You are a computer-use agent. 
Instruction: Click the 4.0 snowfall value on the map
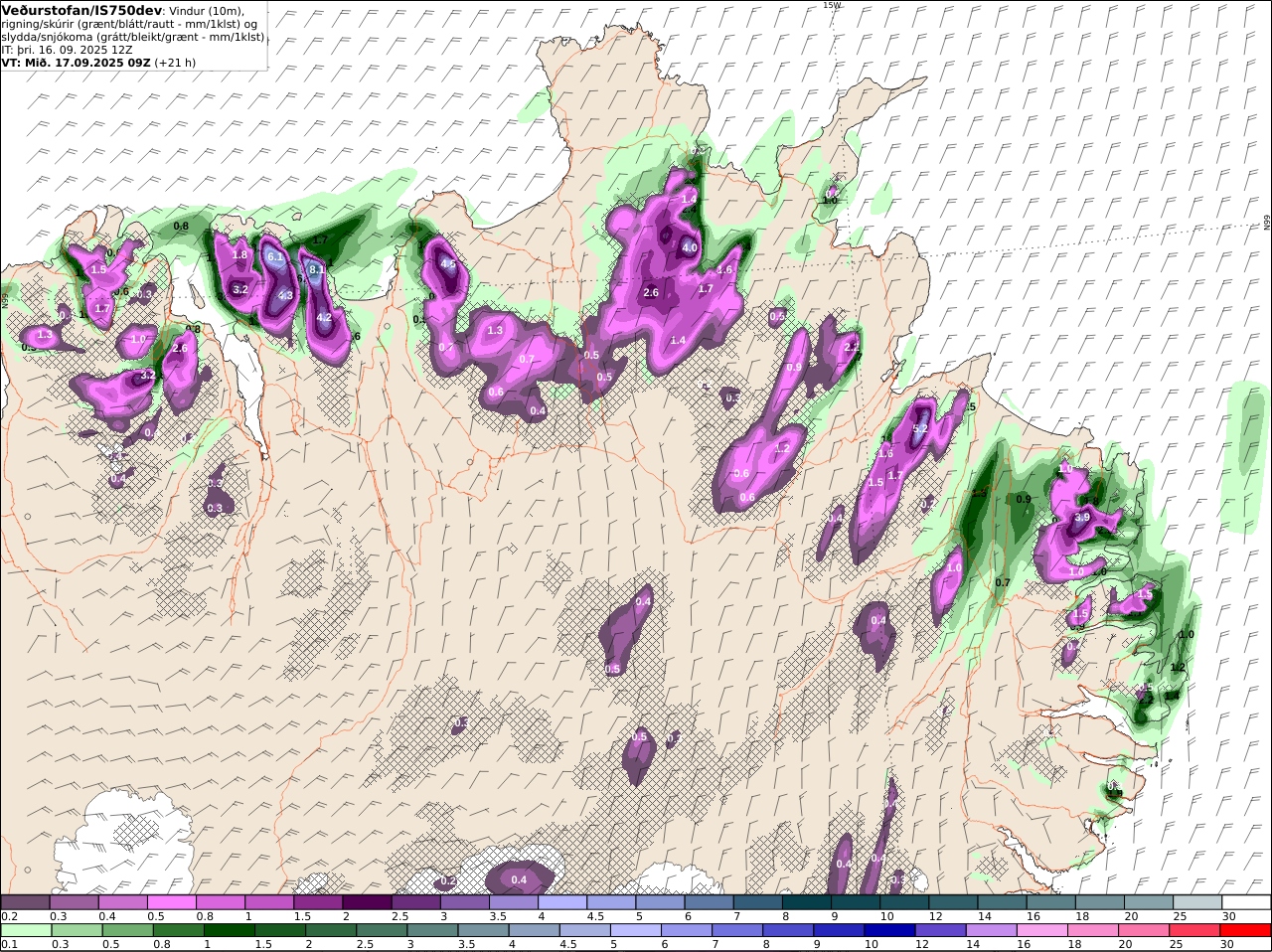click(690, 247)
